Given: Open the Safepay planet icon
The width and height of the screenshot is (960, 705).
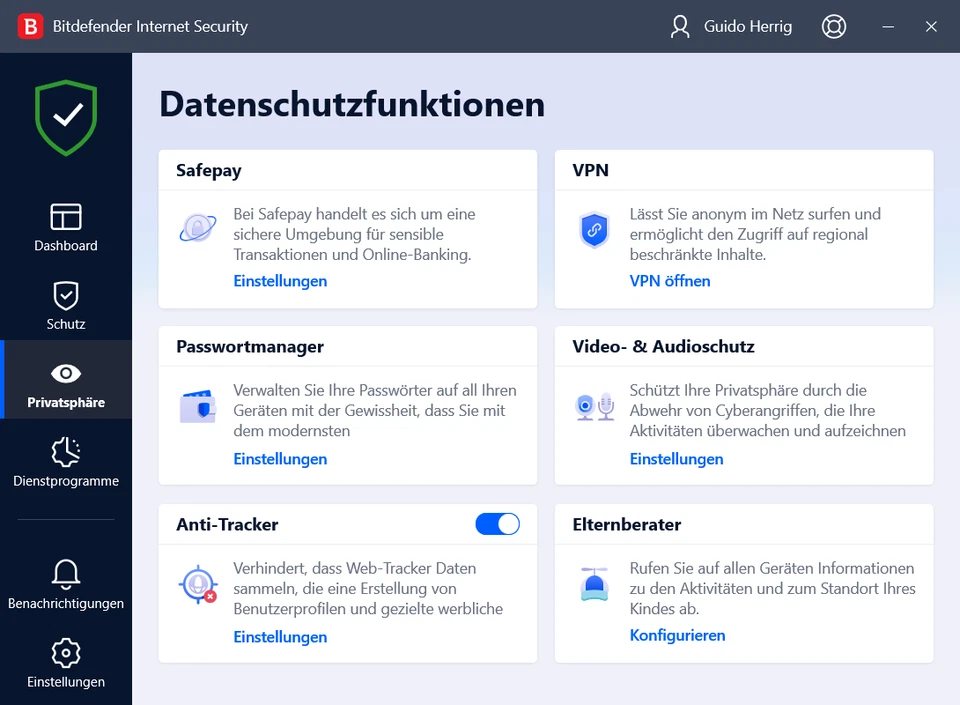Looking at the screenshot, I should point(198,228).
